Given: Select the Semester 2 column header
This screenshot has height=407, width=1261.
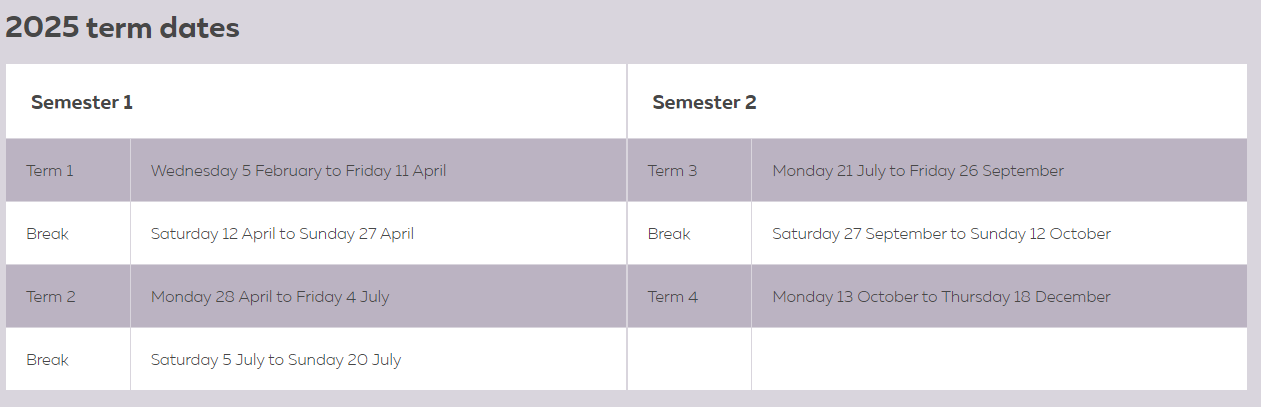Looking at the screenshot, I should (704, 102).
